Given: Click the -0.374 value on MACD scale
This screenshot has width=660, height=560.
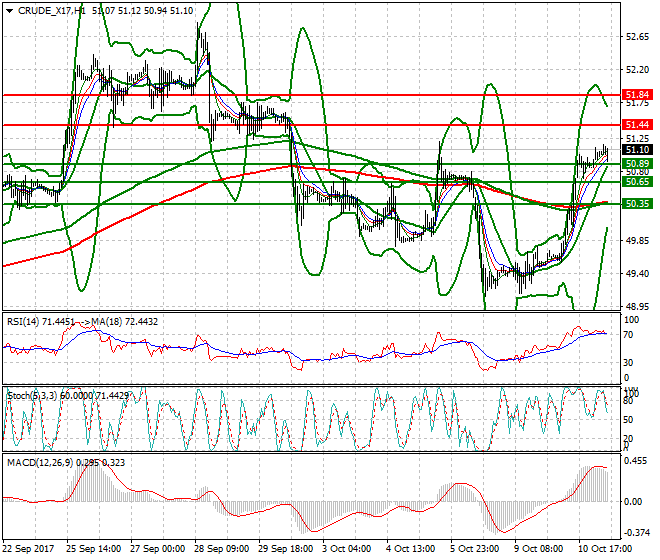Looking at the screenshot, I should [x=636, y=534].
